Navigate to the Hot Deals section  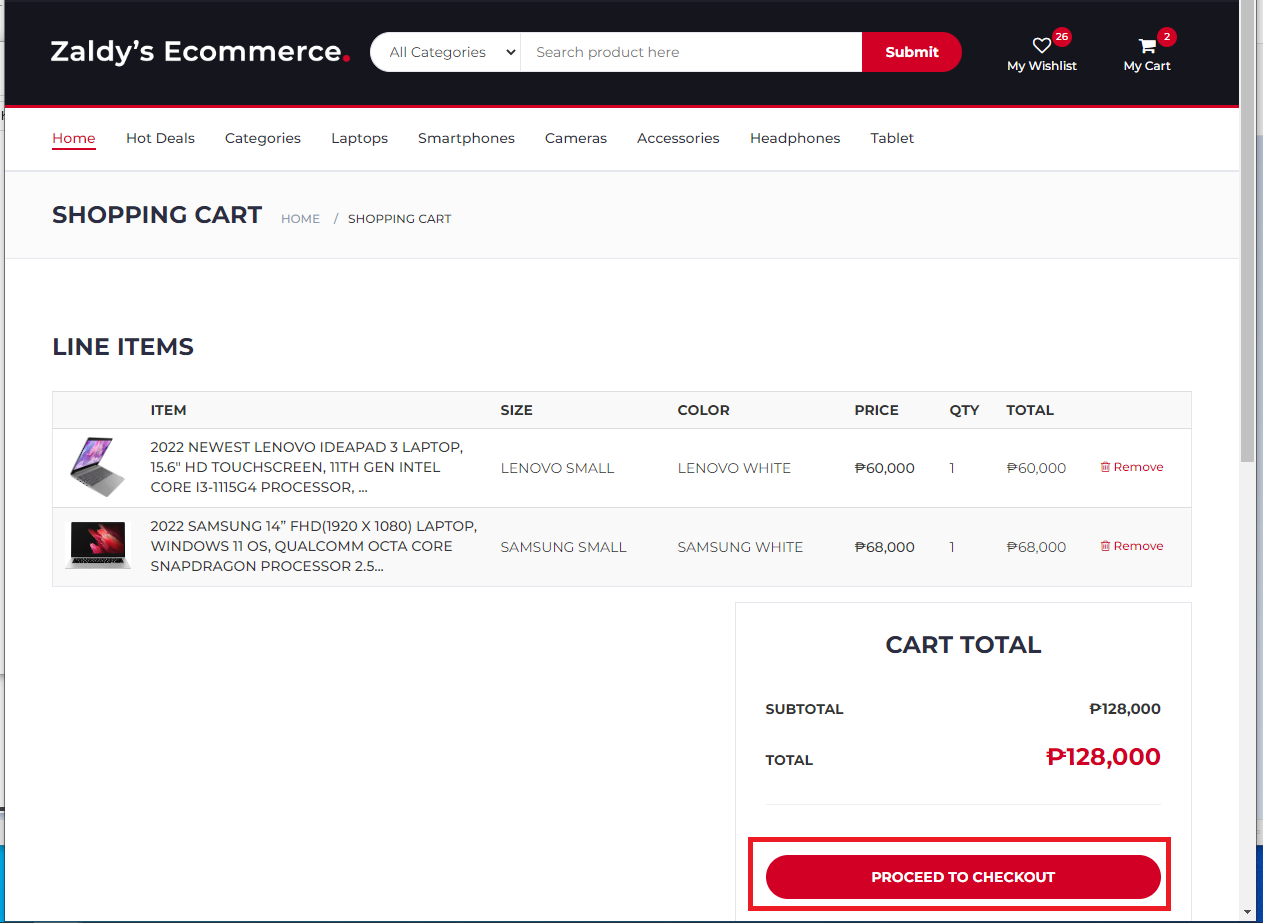(x=160, y=138)
